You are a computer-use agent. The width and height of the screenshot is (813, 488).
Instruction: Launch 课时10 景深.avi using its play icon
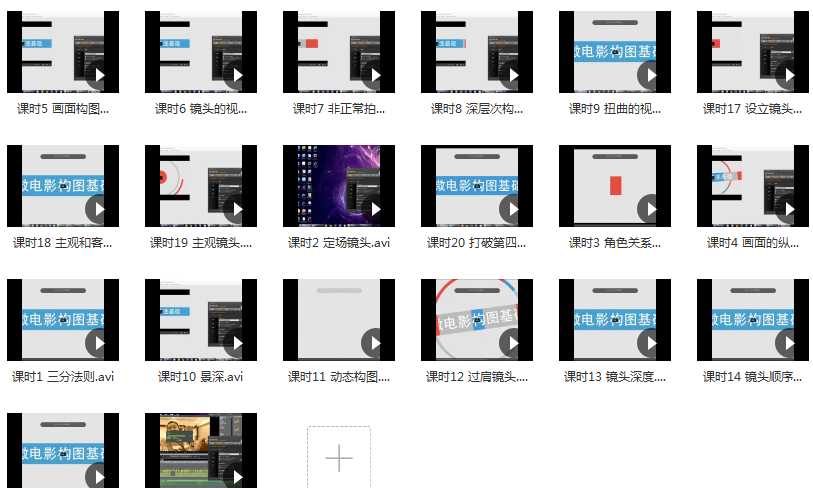pyautogui.click(x=236, y=344)
